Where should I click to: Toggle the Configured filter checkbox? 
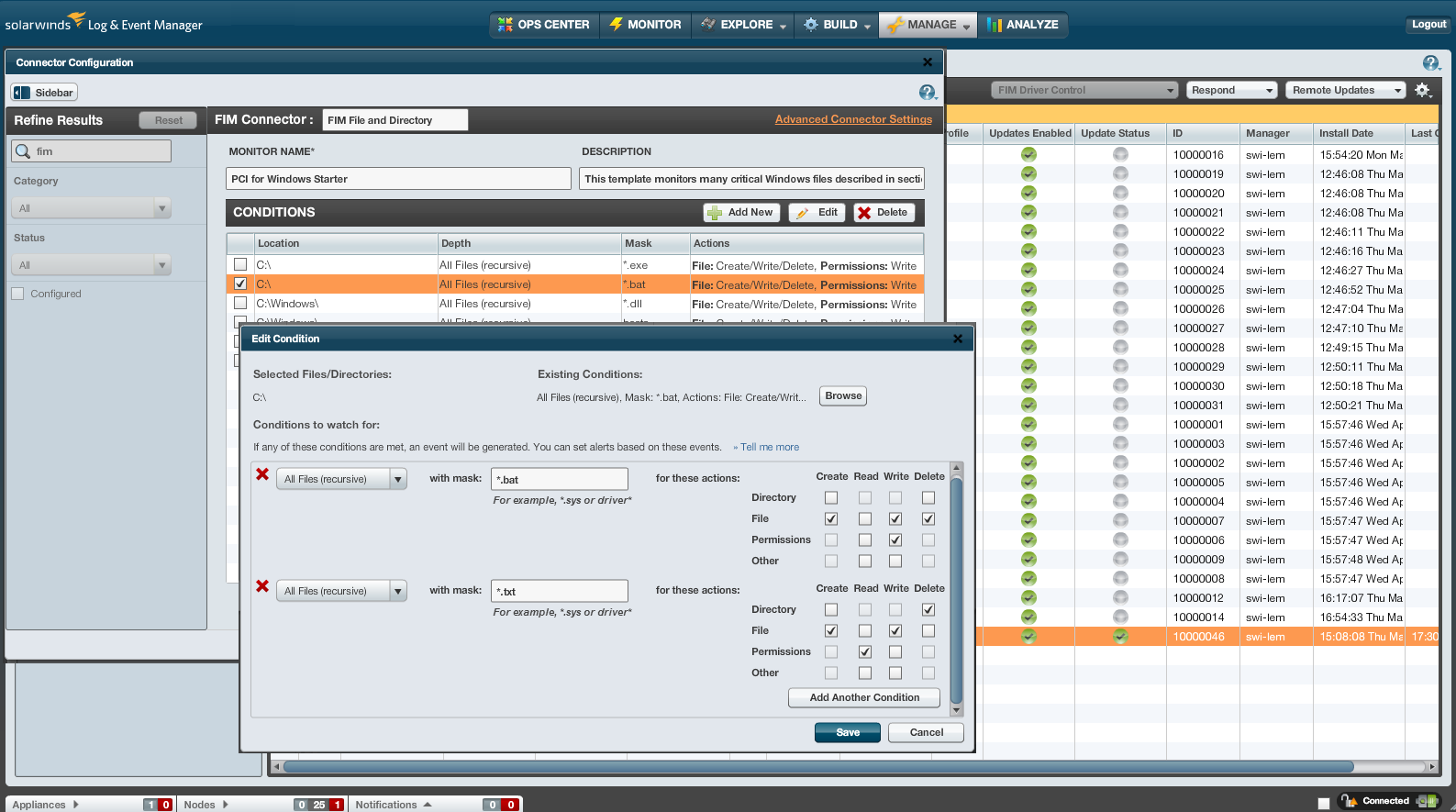17,294
